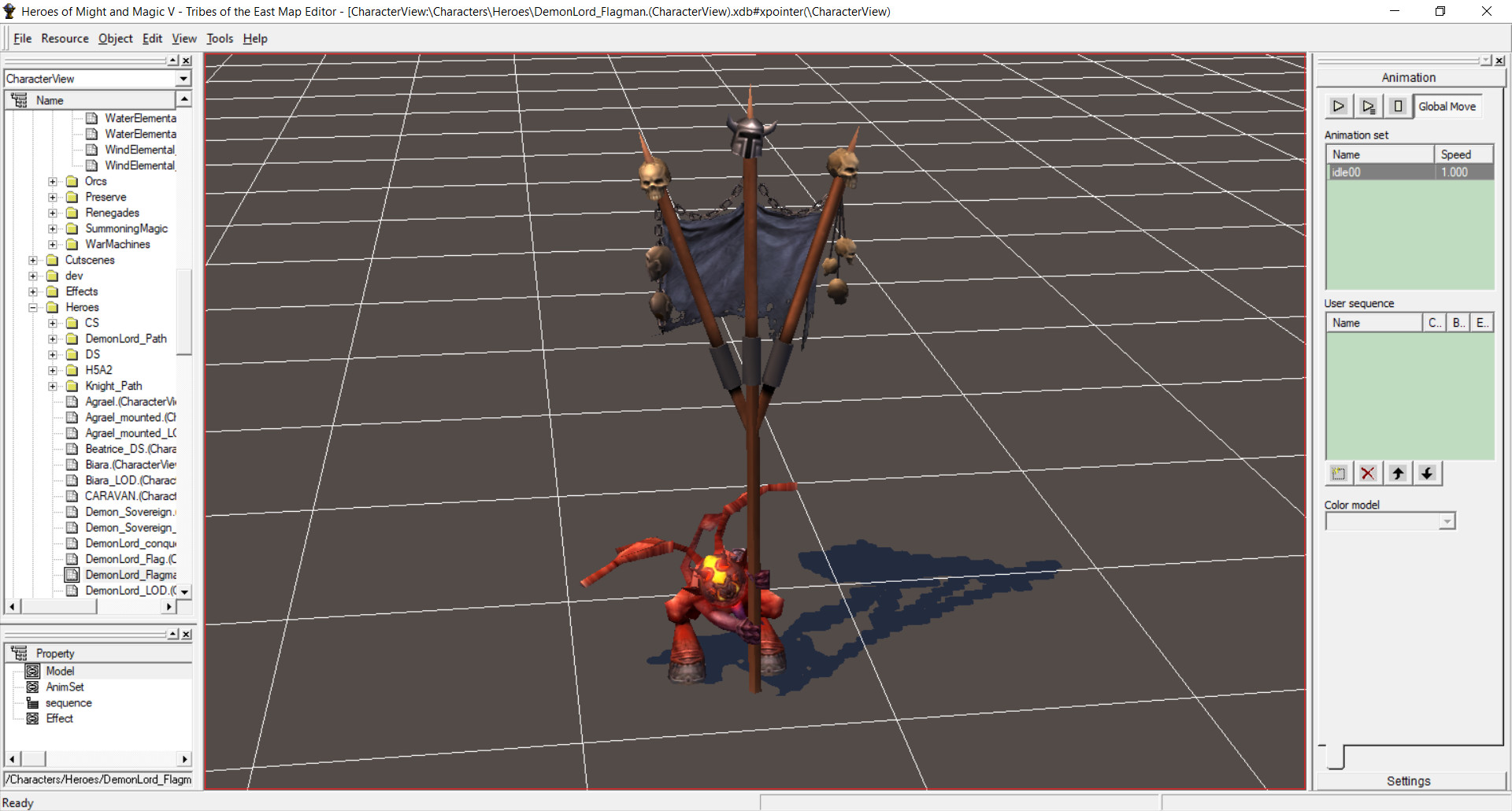Screen dimensions: 1512x811
Task: Close the Animation panel
Action: tap(1499, 61)
